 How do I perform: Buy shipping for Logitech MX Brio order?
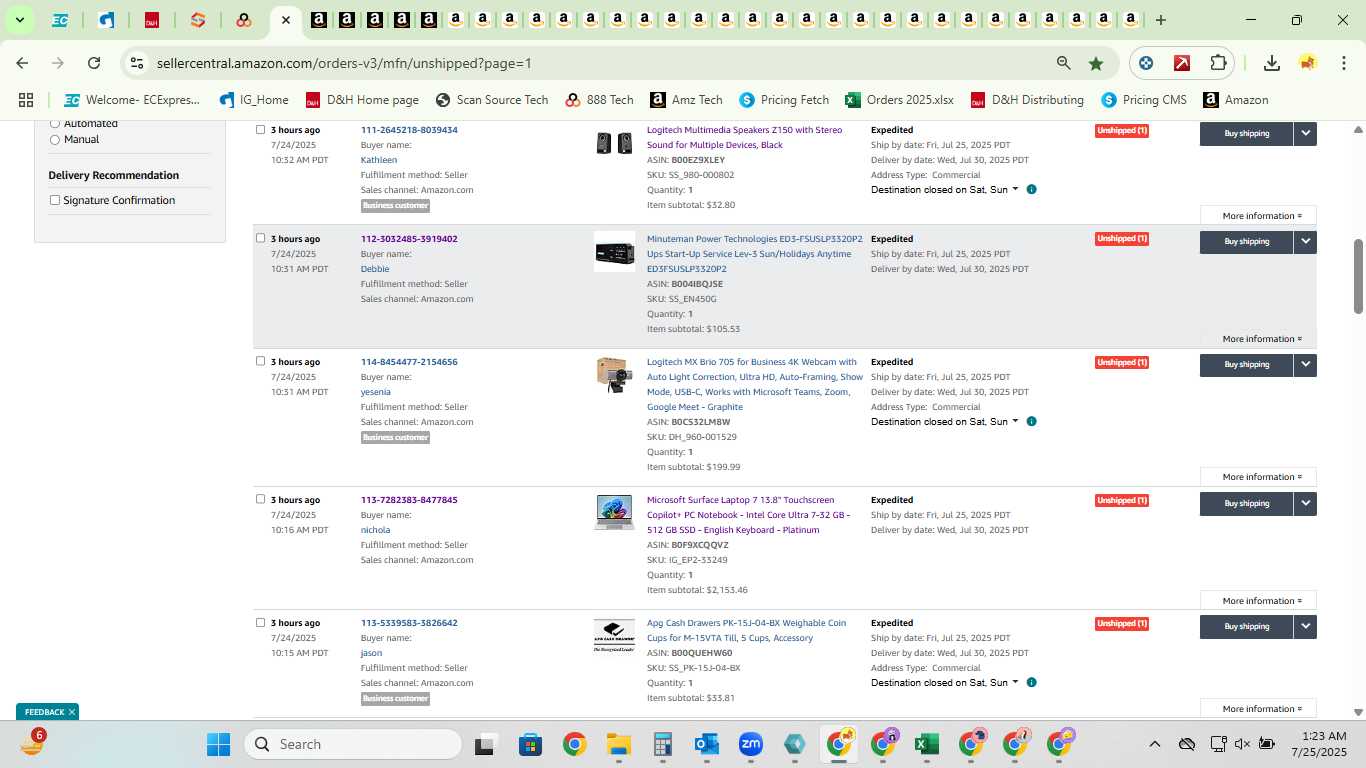pyautogui.click(x=1246, y=365)
